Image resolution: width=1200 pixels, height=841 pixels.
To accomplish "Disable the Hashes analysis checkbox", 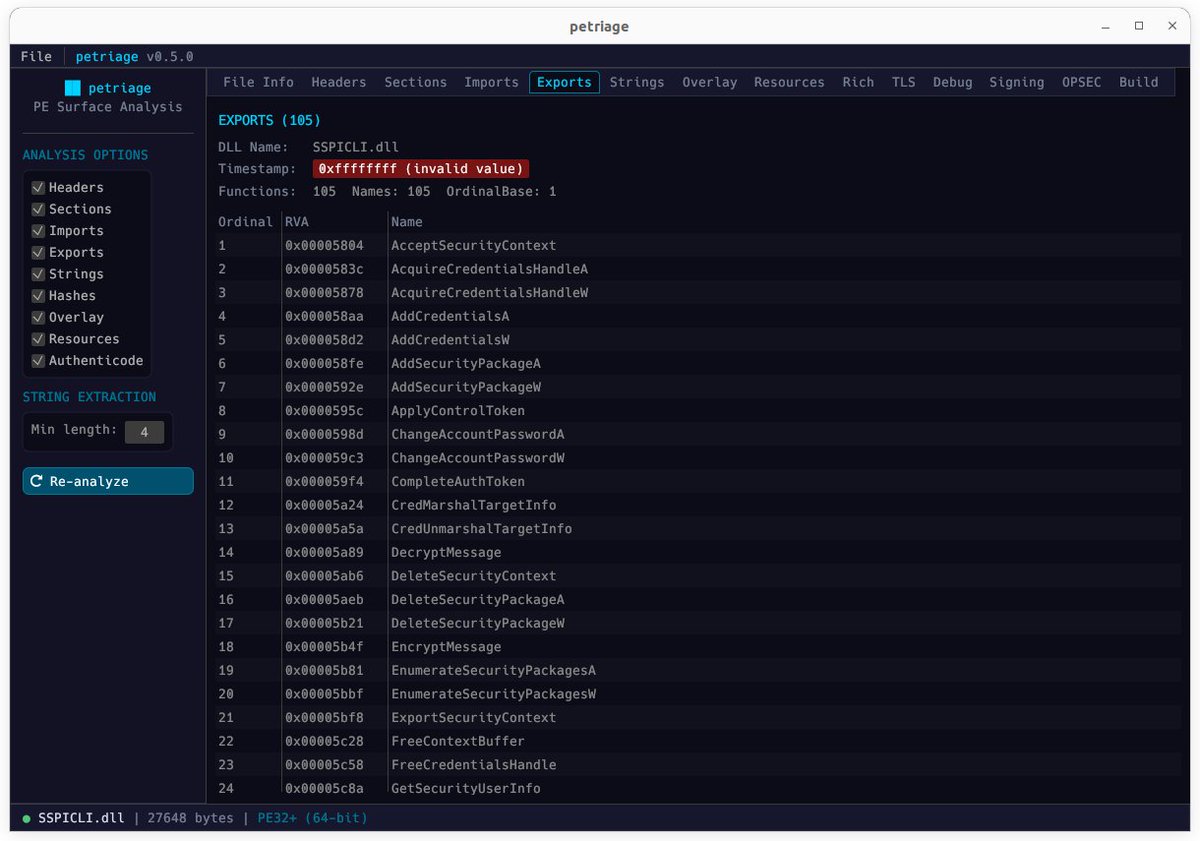I will coord(38,296).
